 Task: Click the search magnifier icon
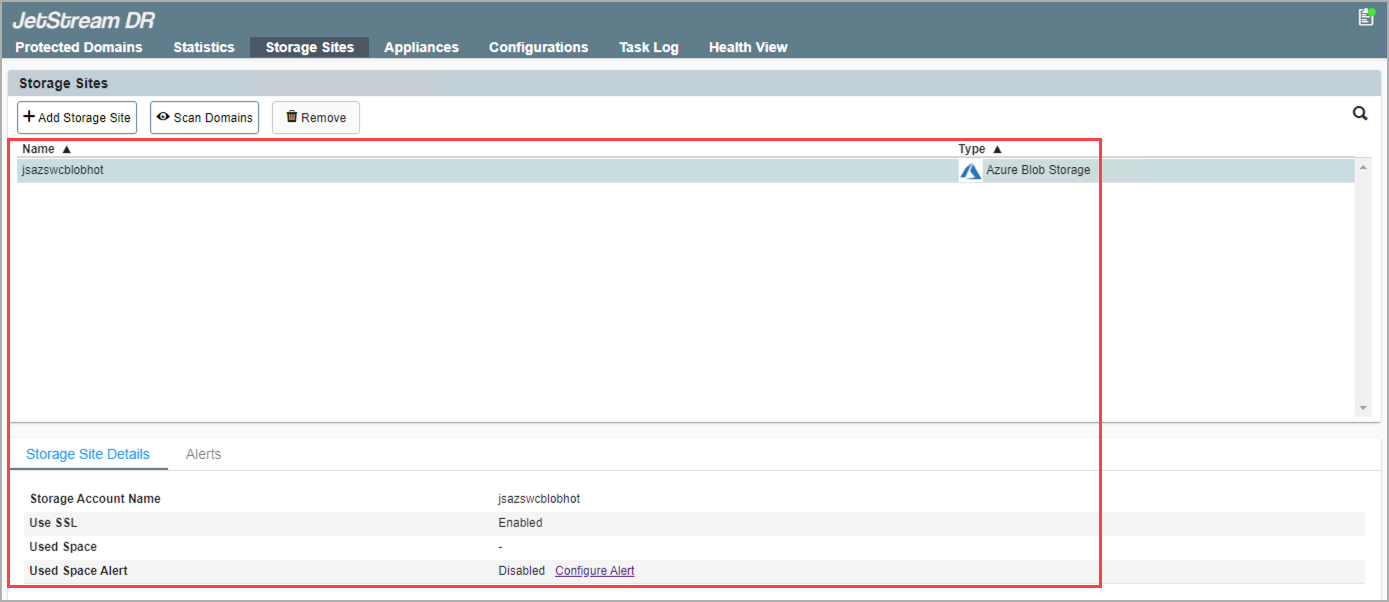point(1360,114)
